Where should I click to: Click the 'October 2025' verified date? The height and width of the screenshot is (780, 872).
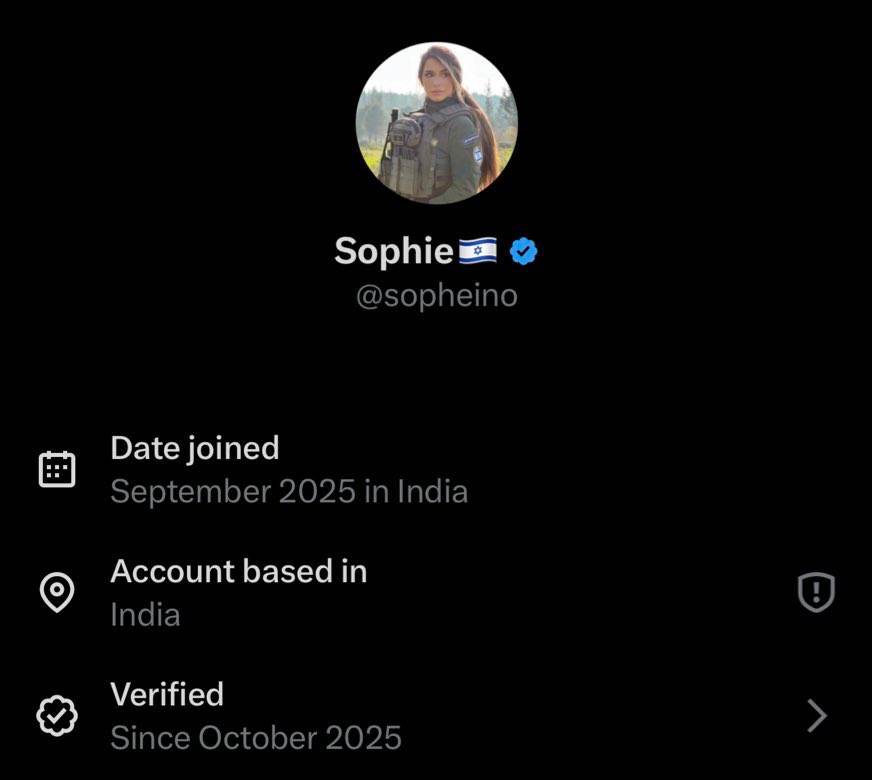[x=300, y=738]
